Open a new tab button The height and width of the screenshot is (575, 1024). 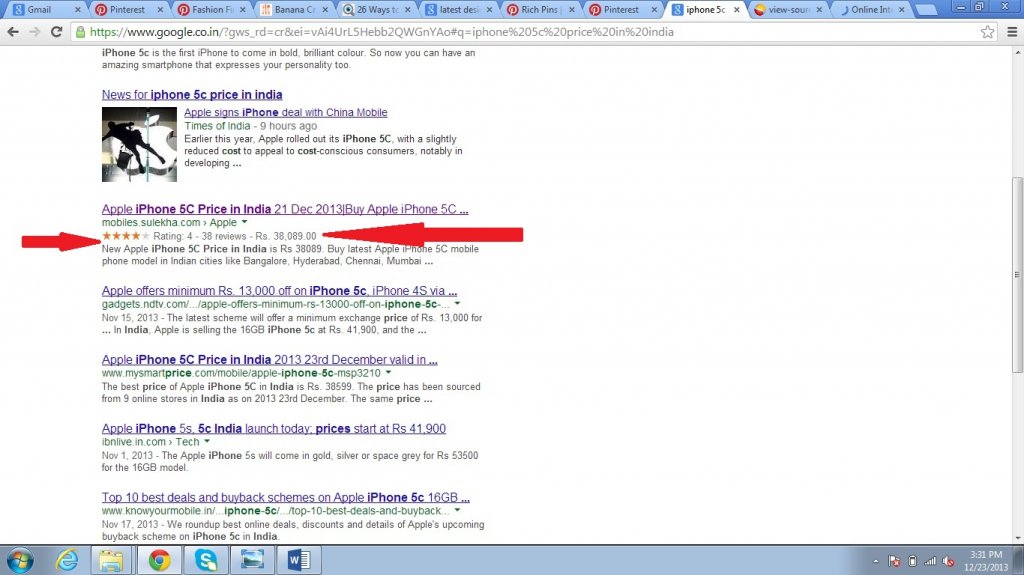tap(925, 10)
